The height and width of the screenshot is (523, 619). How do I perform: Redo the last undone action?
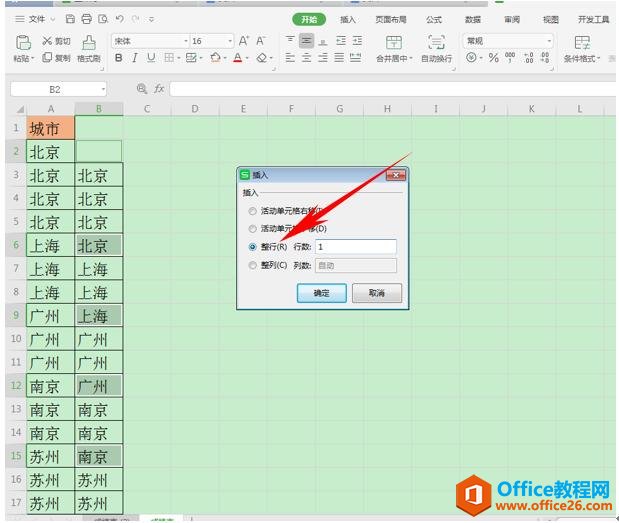point(135,19)
